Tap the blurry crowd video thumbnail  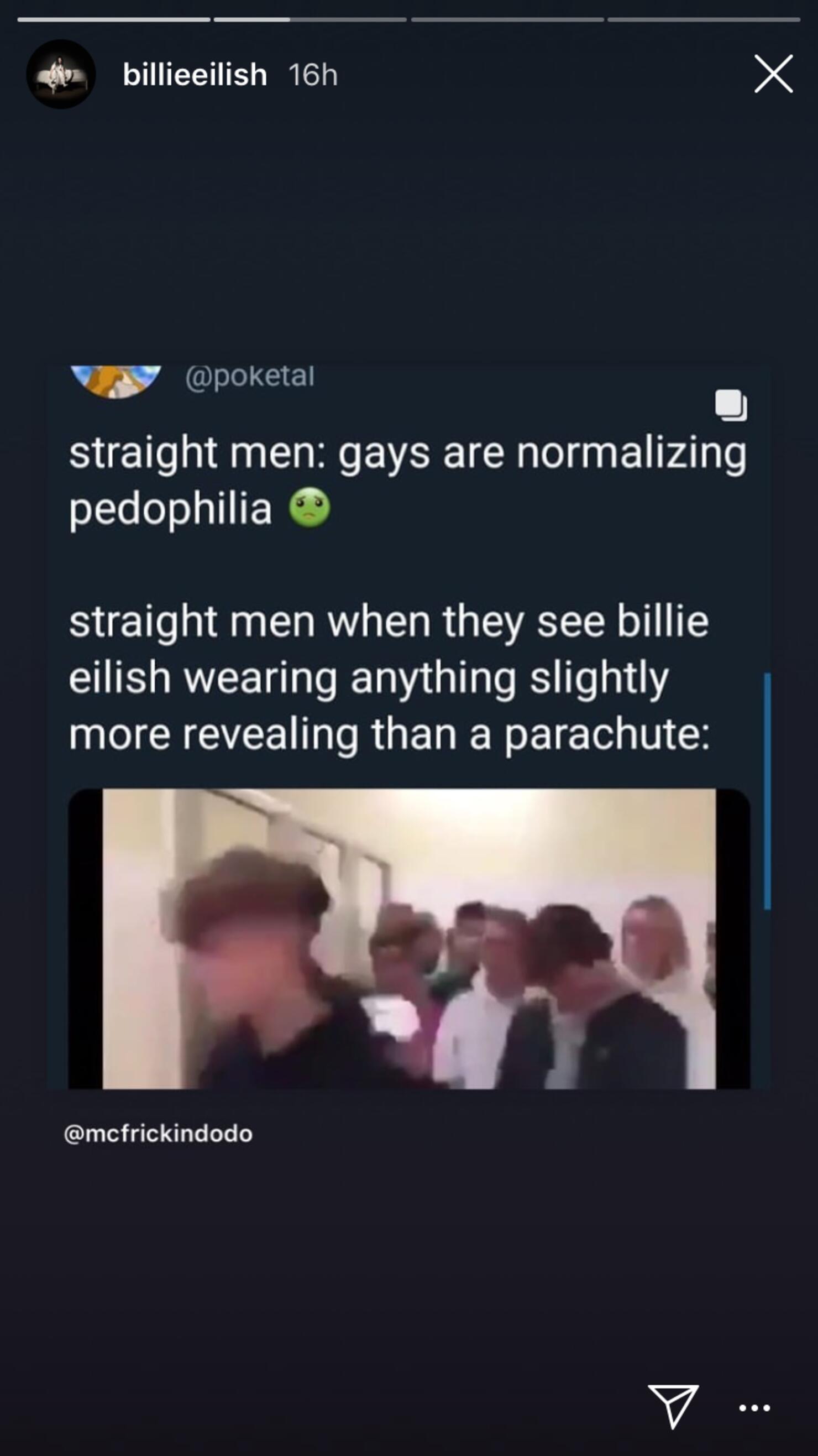[x=409, y=938]
